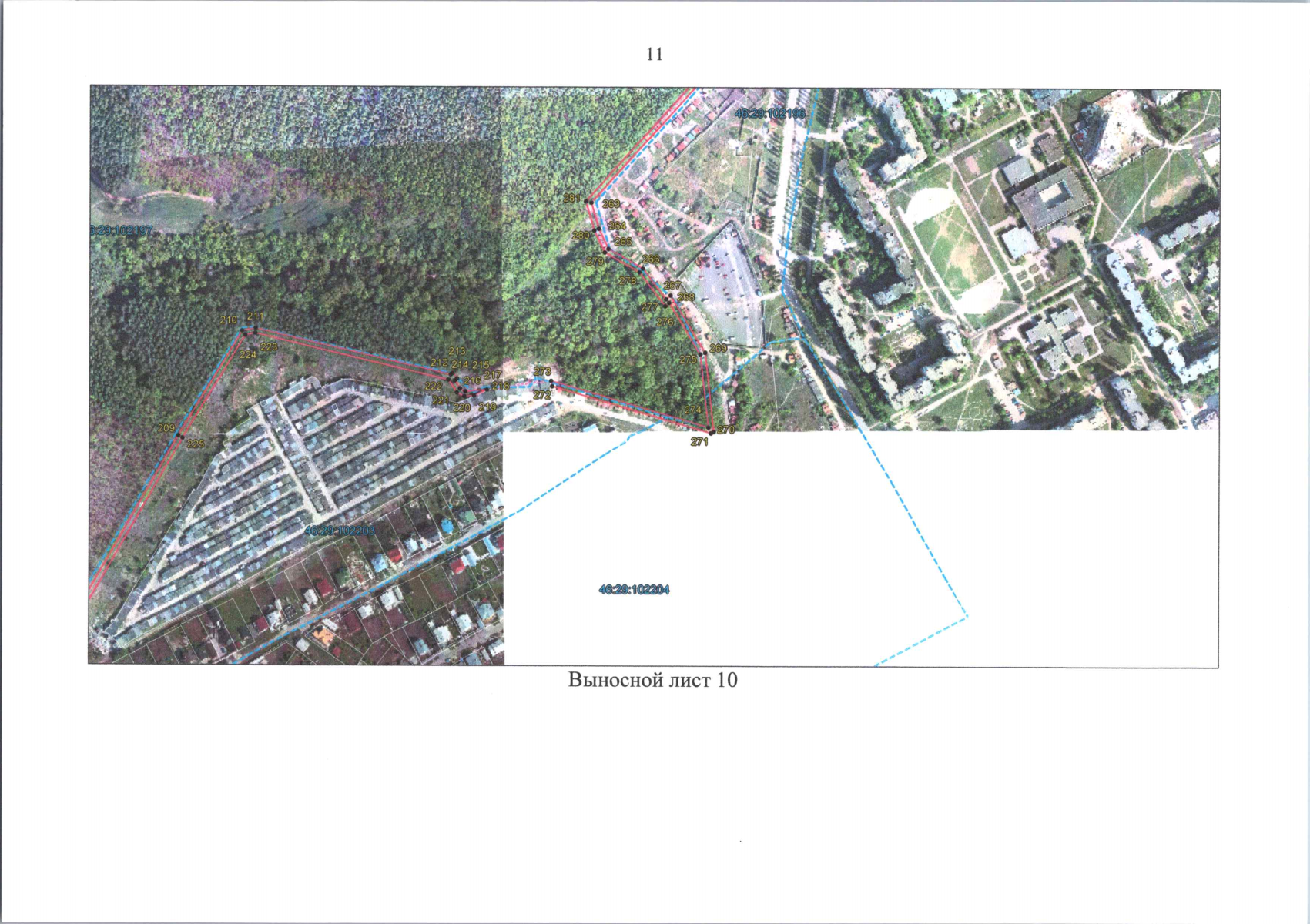
Task: Click cadastral label 46:29:102203
Action: [x=340, y=531]
